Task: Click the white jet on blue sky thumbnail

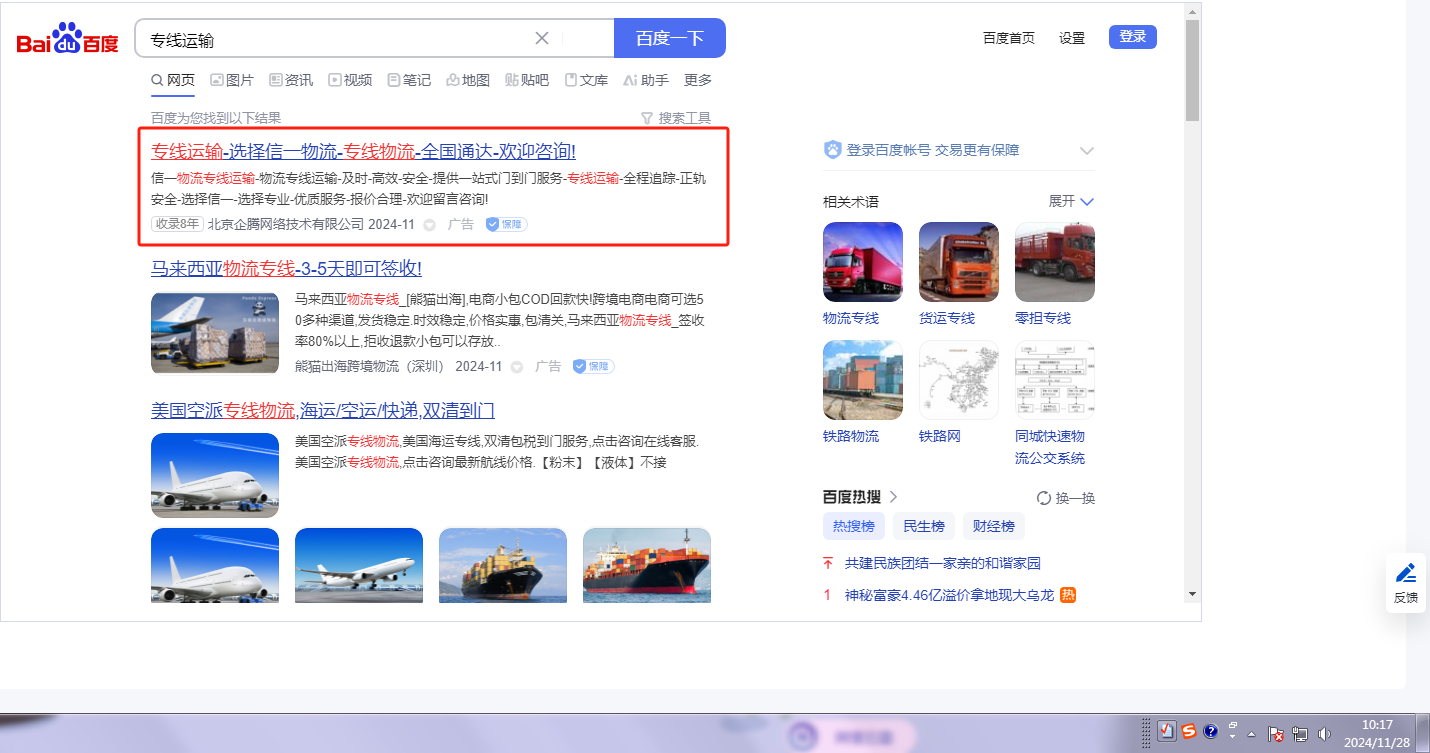Action: pos(359,565)
